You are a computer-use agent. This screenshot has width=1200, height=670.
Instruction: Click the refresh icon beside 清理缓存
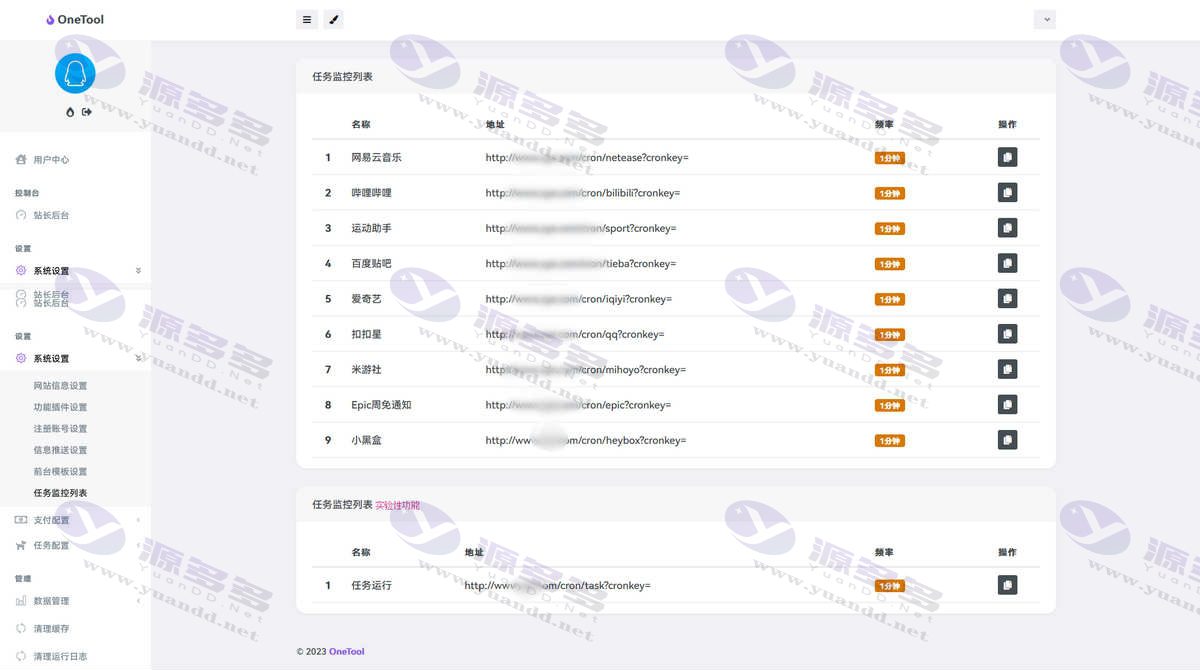point(21,629)
